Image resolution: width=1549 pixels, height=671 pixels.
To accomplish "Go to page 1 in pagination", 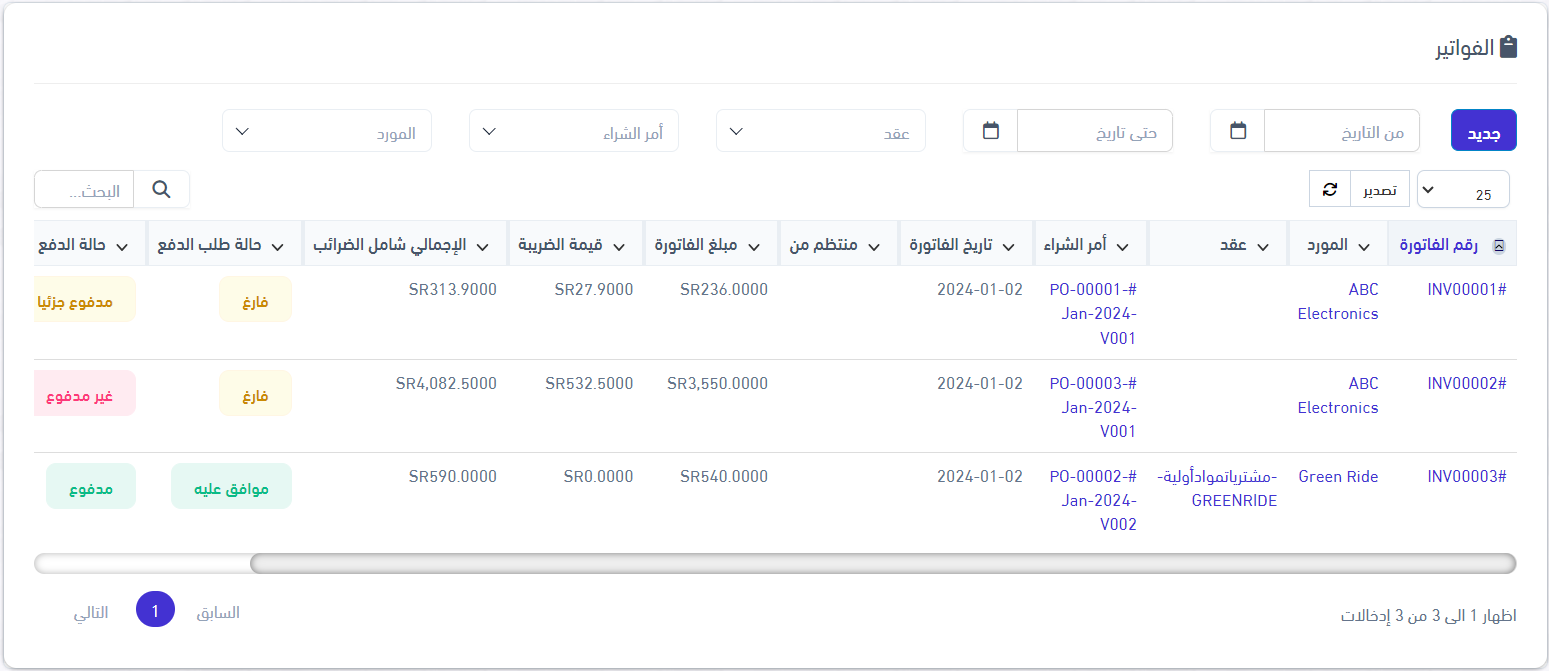I will [x=155, y=610].
